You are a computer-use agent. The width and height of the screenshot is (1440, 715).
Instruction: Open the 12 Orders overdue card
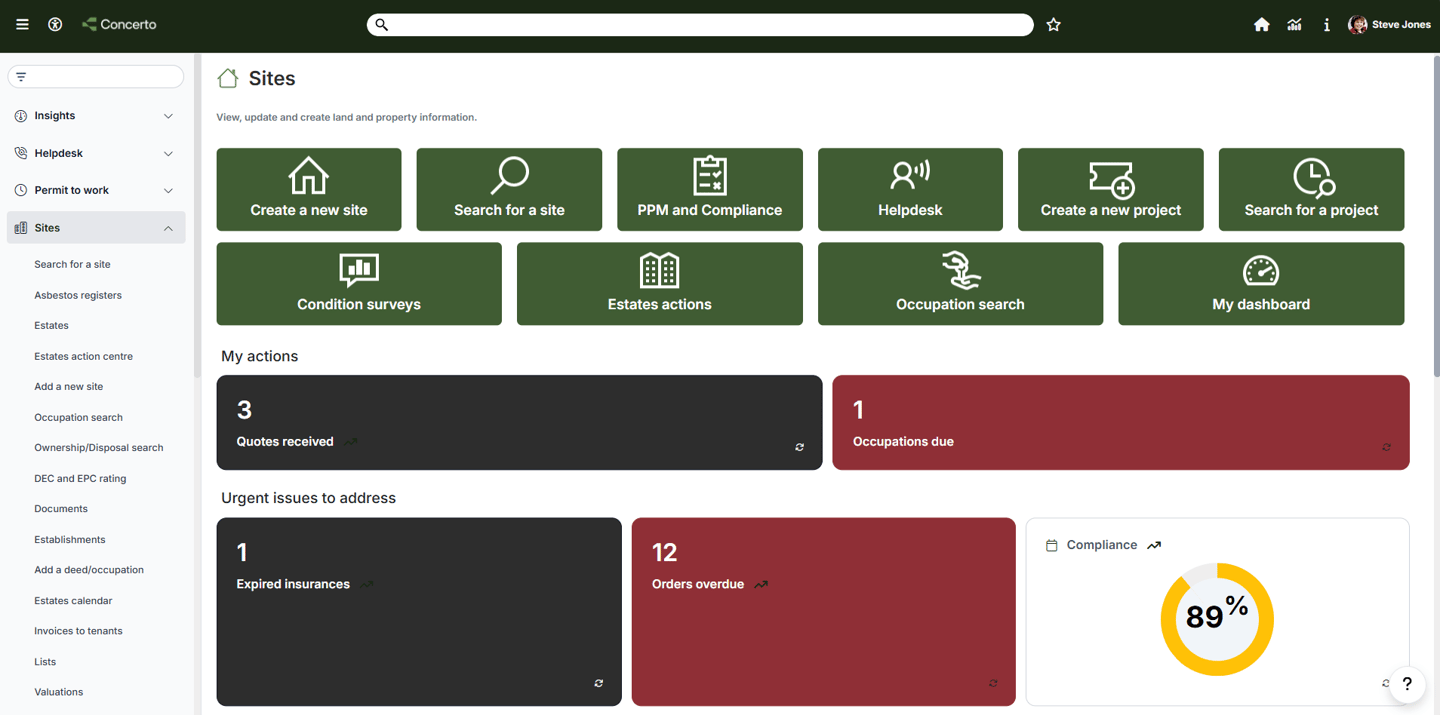[824, 611]
